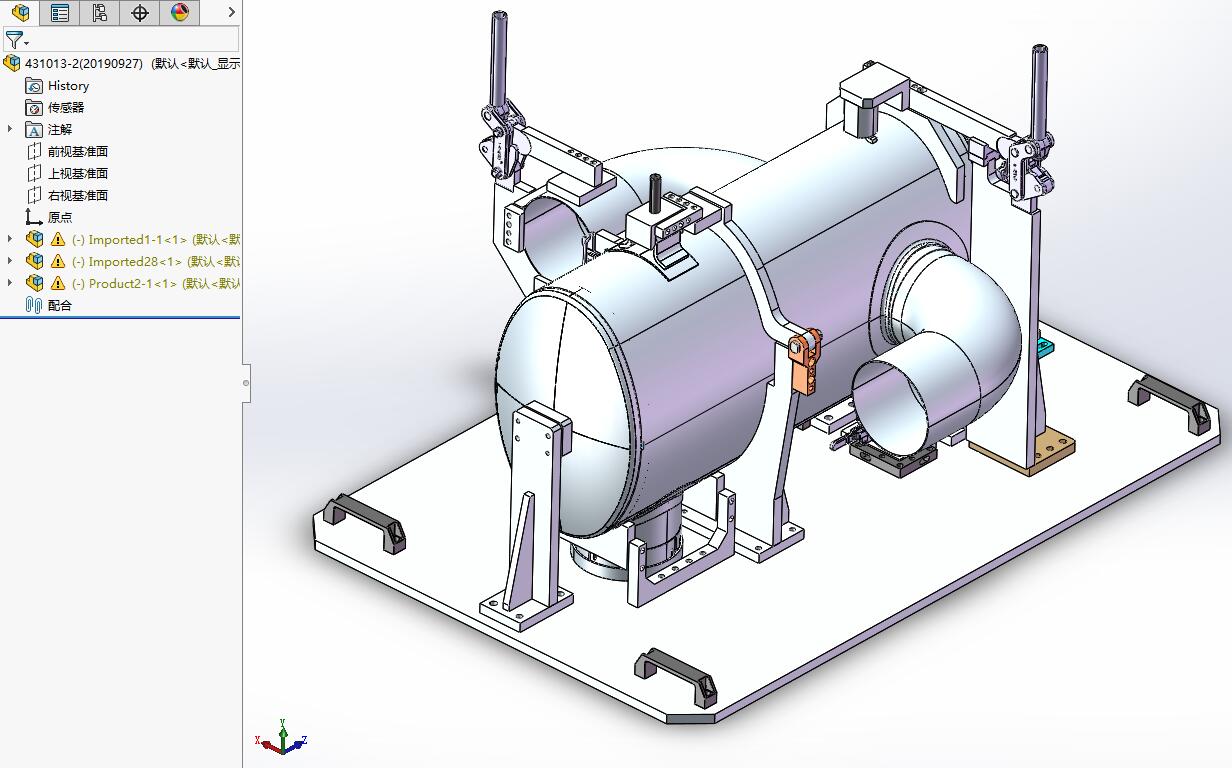Image resolution: width=1232 pixels, height=768 pixels.
Task: Click the warning icon on Product2-1<1>
Action: [58, 284]
